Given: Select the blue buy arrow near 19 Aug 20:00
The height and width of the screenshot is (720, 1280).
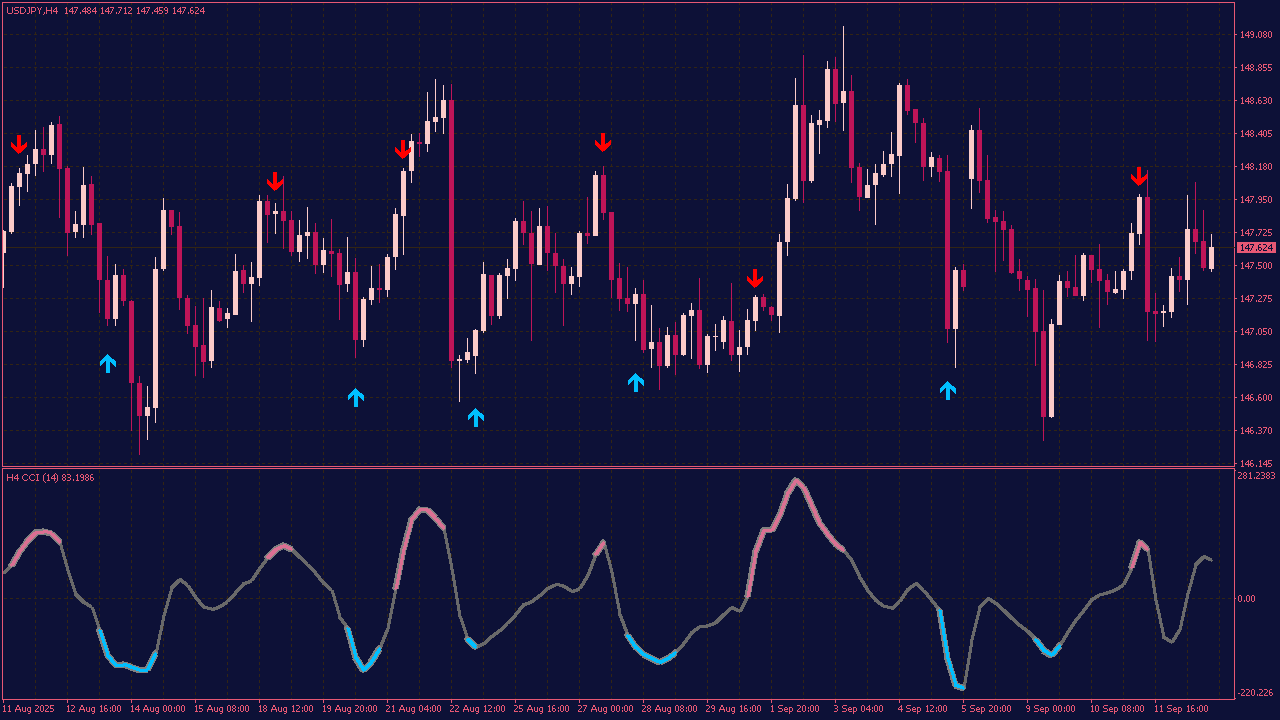Looking at the screenshot, I should click(x=356, y=397).
